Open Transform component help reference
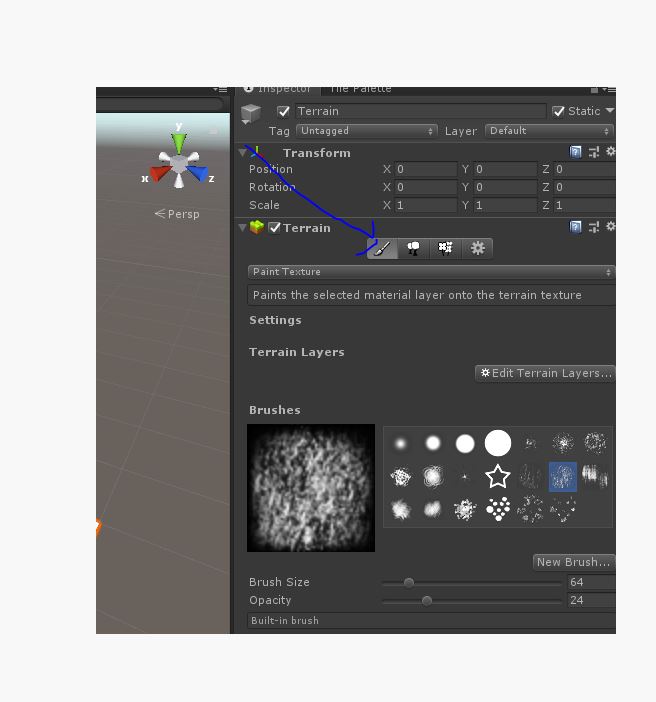The height and width of the screenshot is (702, 656). point(575,152)
